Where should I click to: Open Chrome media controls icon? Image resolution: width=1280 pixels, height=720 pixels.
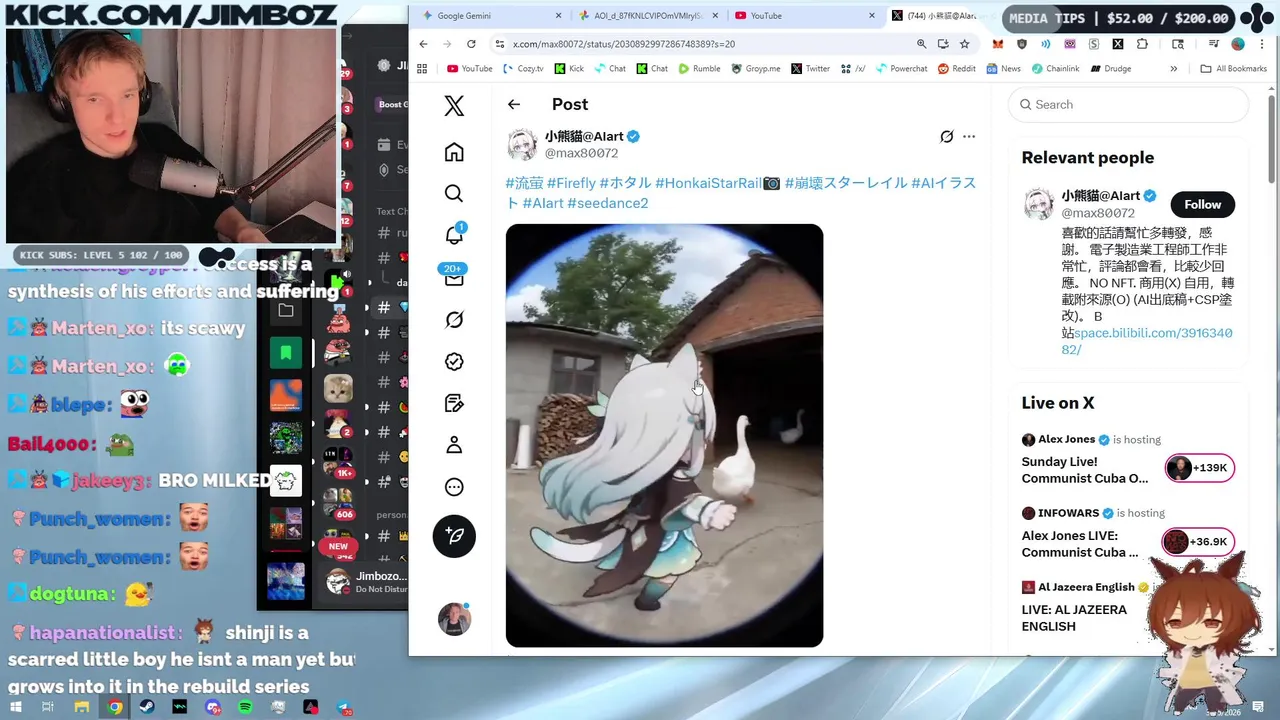(x=1213, y=44)
